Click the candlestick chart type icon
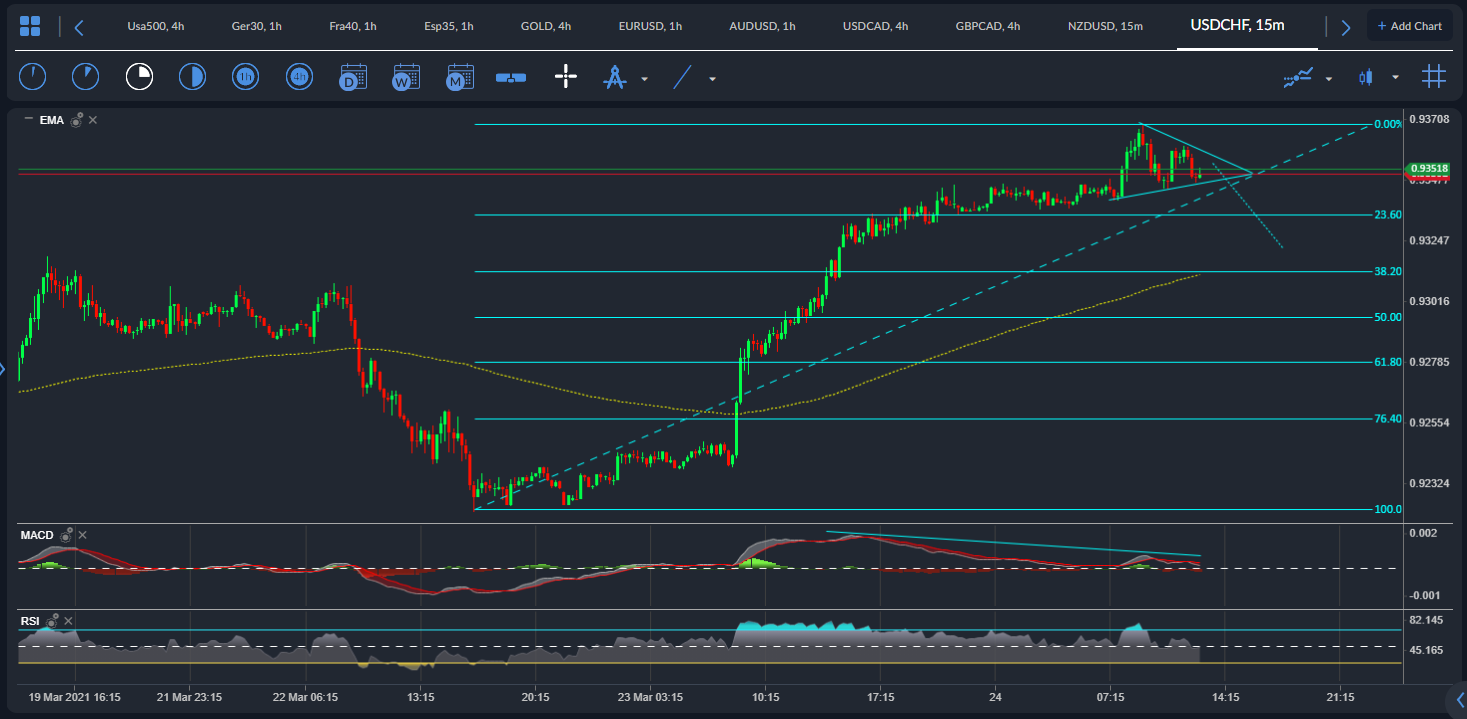The height and width of the screenshot is (719, 1467). coord(1366,77)
